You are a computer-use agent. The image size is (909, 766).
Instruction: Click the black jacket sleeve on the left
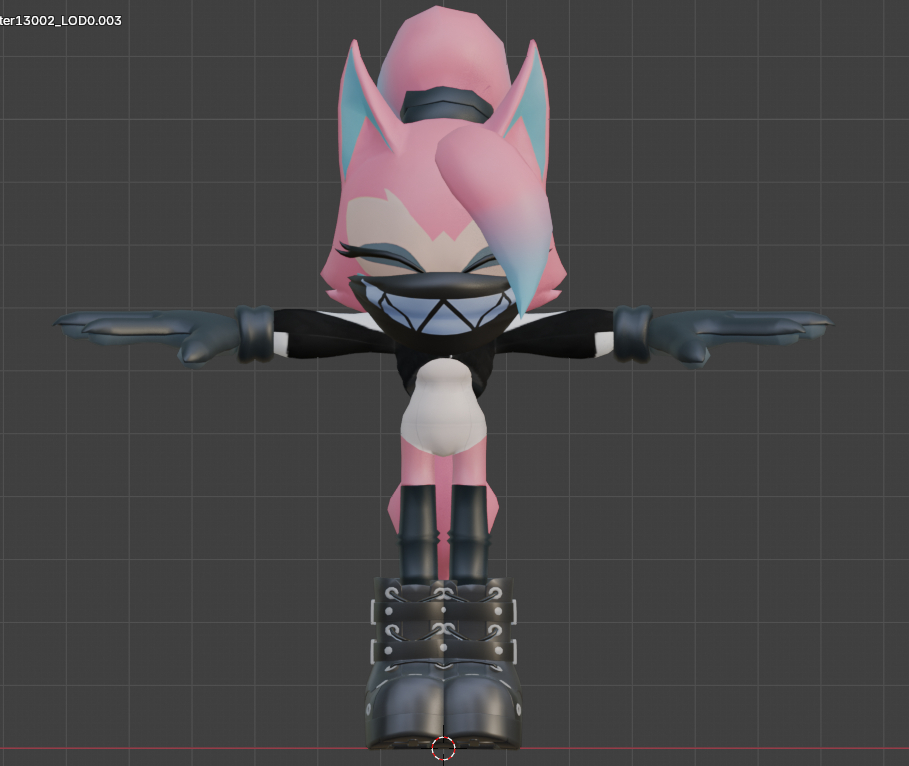click(x=330, y=333)
